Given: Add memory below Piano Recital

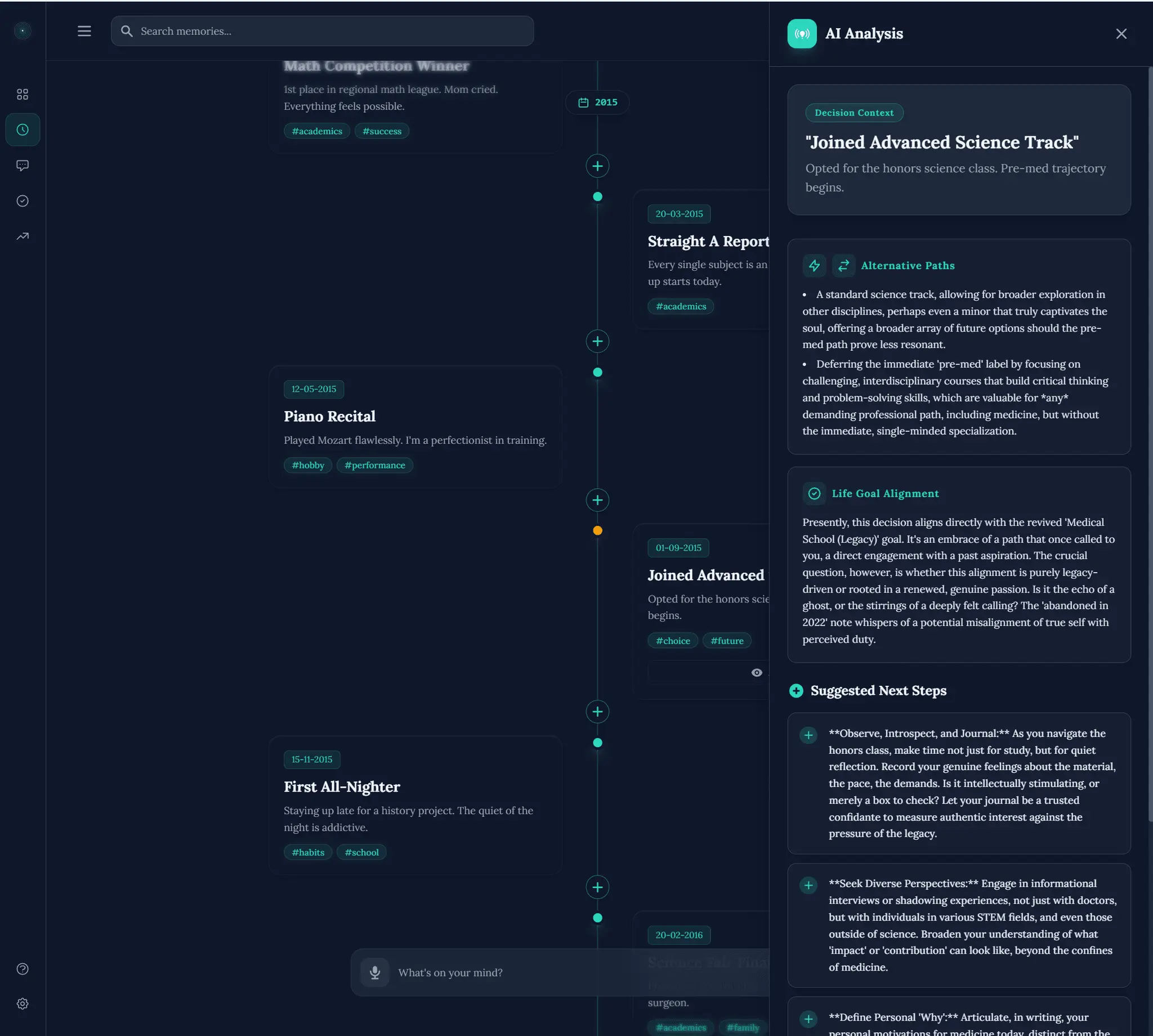Looking at the screenshot, I should tap(597, 500).
